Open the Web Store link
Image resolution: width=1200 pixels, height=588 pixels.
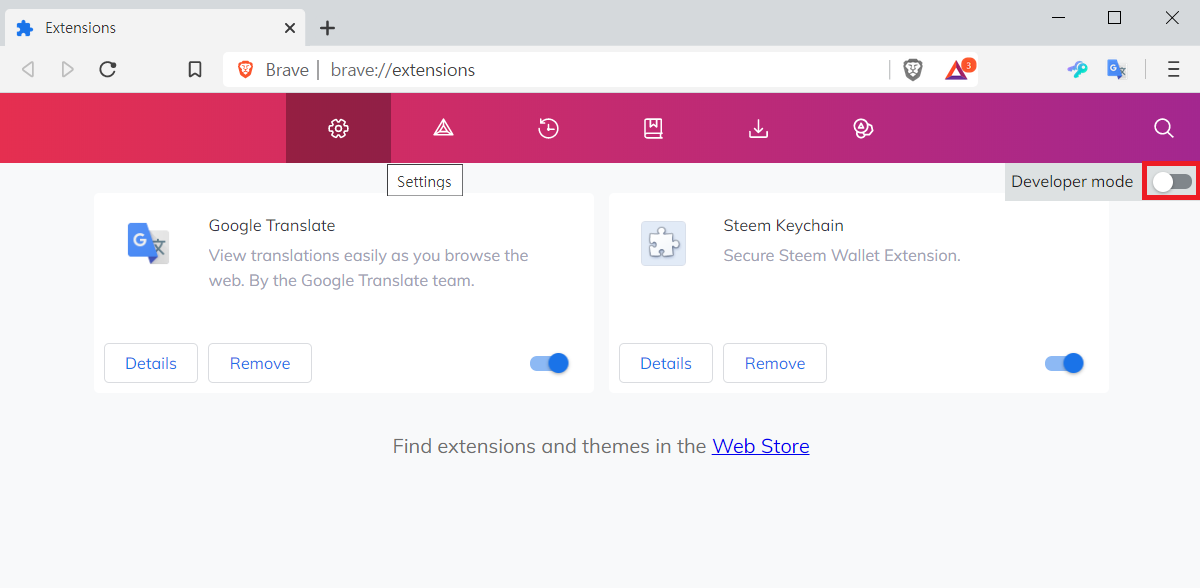761,446
